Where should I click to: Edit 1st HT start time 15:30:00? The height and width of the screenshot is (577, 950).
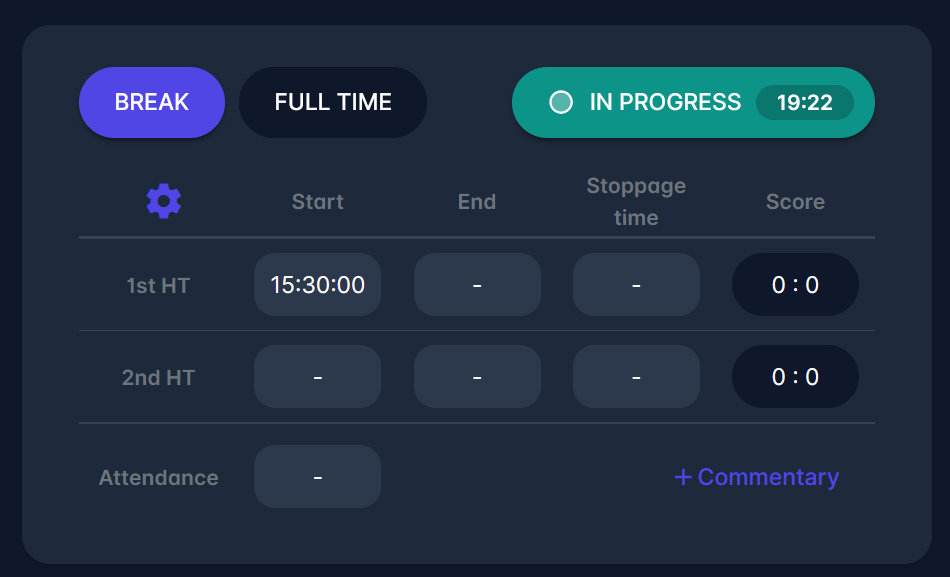[317, 285]
